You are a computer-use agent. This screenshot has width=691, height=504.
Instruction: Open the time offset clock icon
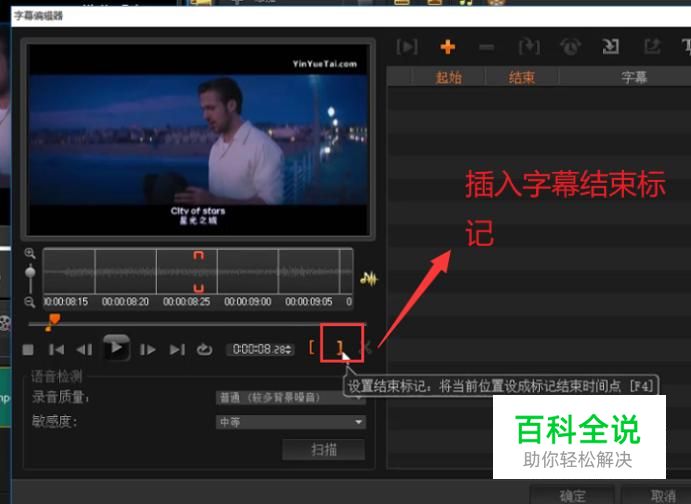pyautogui.click(x=570, y=47)
